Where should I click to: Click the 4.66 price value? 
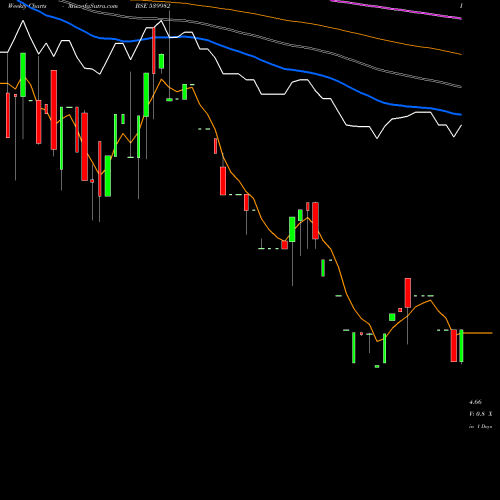(475, 402)
